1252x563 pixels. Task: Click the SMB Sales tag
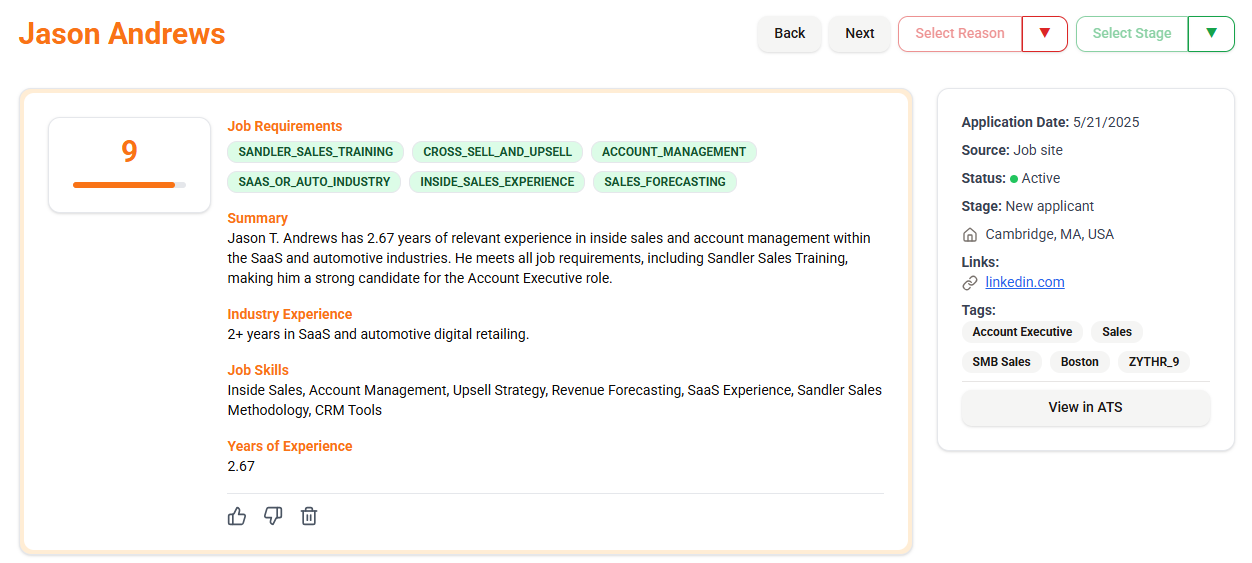[x=1001, y=362]
